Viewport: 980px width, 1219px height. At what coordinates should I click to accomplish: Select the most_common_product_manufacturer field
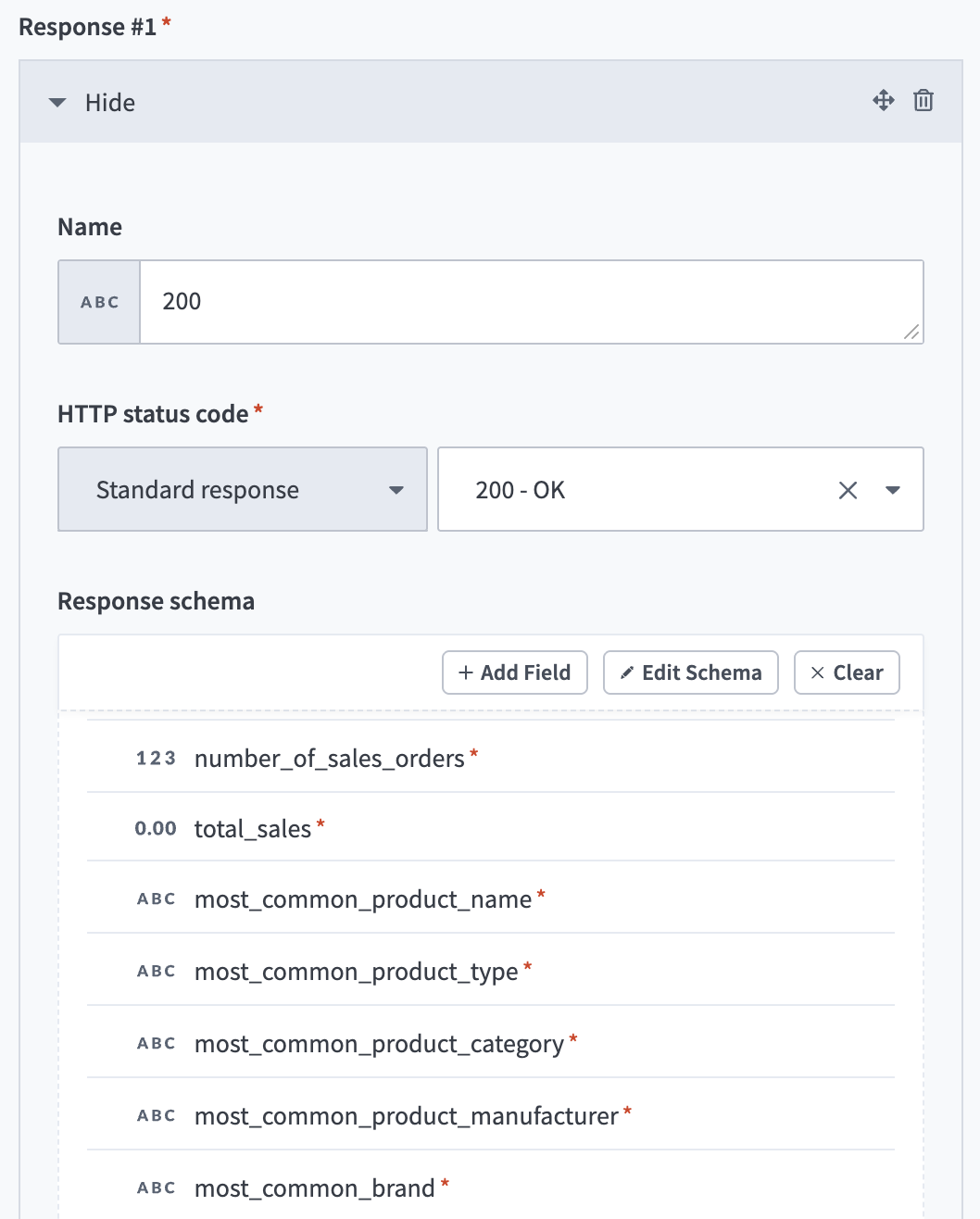click(x=406, y=1116)
